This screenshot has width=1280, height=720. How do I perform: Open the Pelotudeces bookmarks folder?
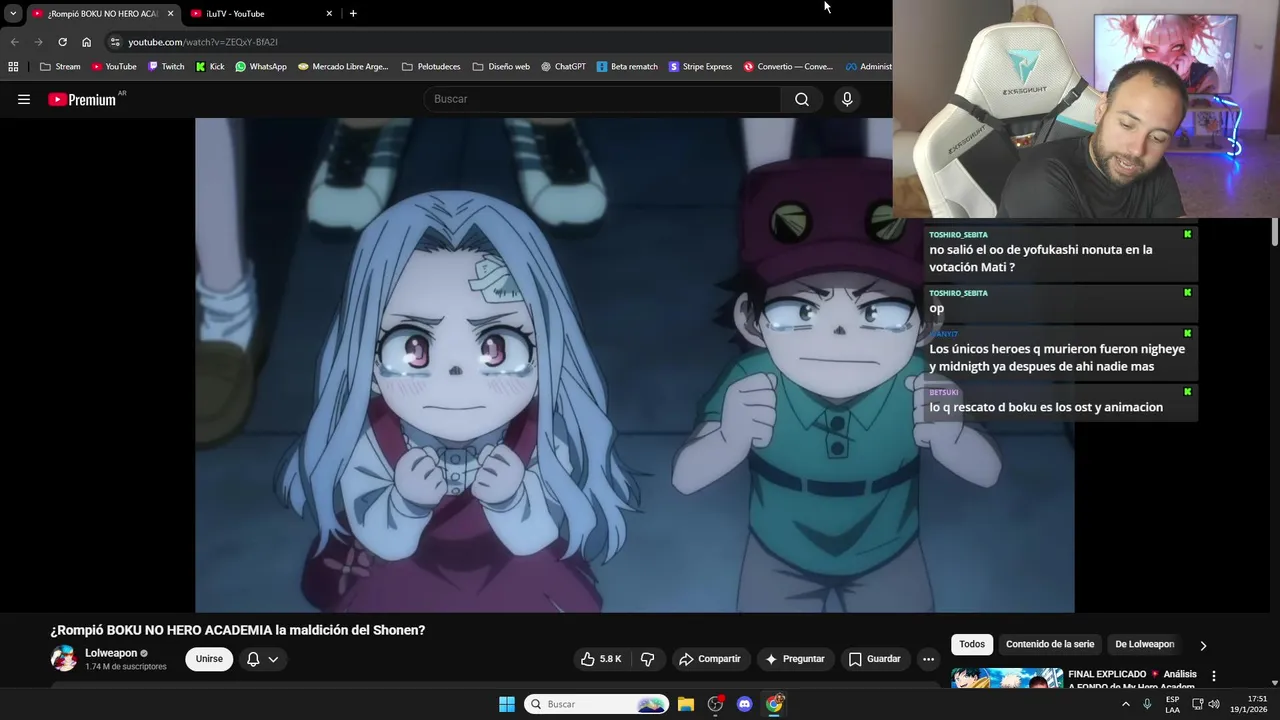(x=431, y=67)
